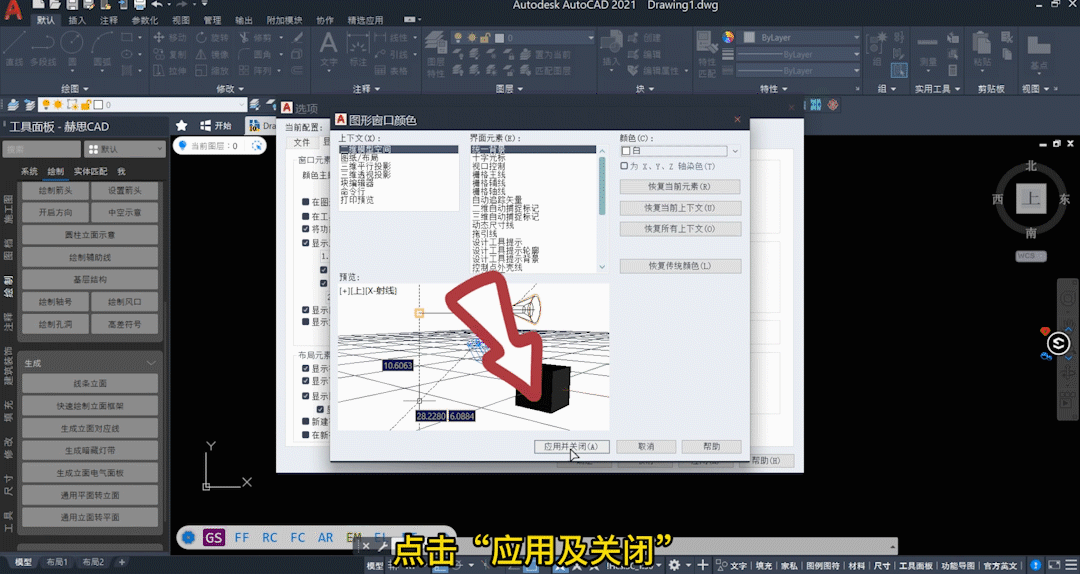Viewport: 1080px width, 574px height.
Task: Click the search field in tool panel
Action: (42, 149)
